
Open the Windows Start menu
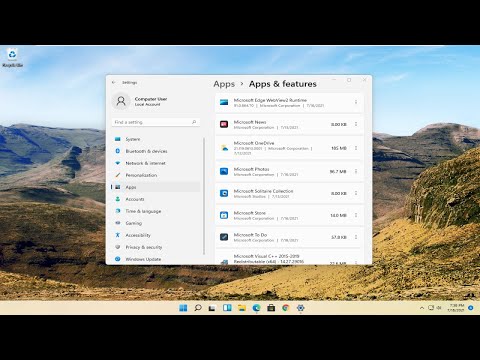tap(183, 308)
